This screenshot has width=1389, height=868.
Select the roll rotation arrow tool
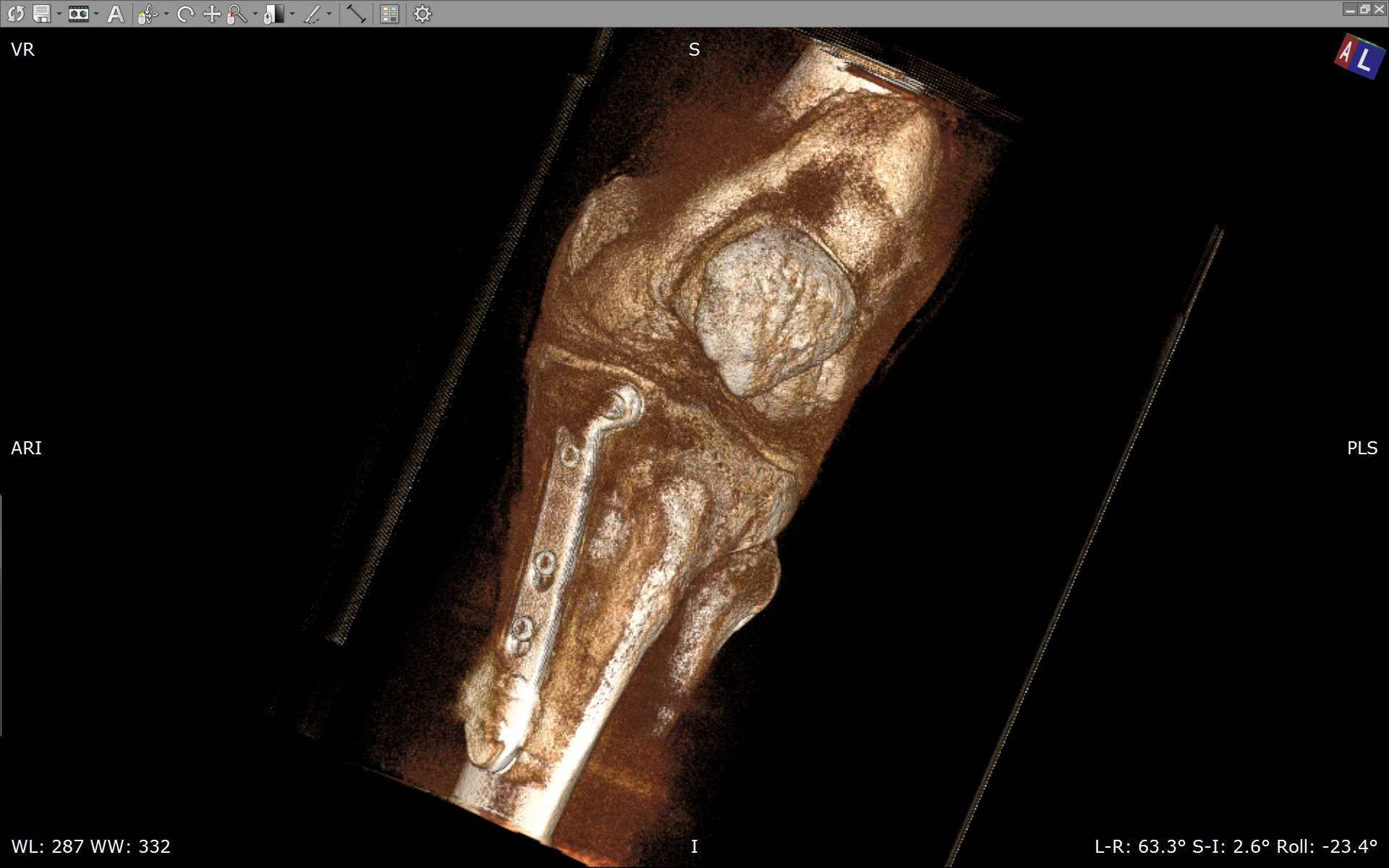point(186,14)
